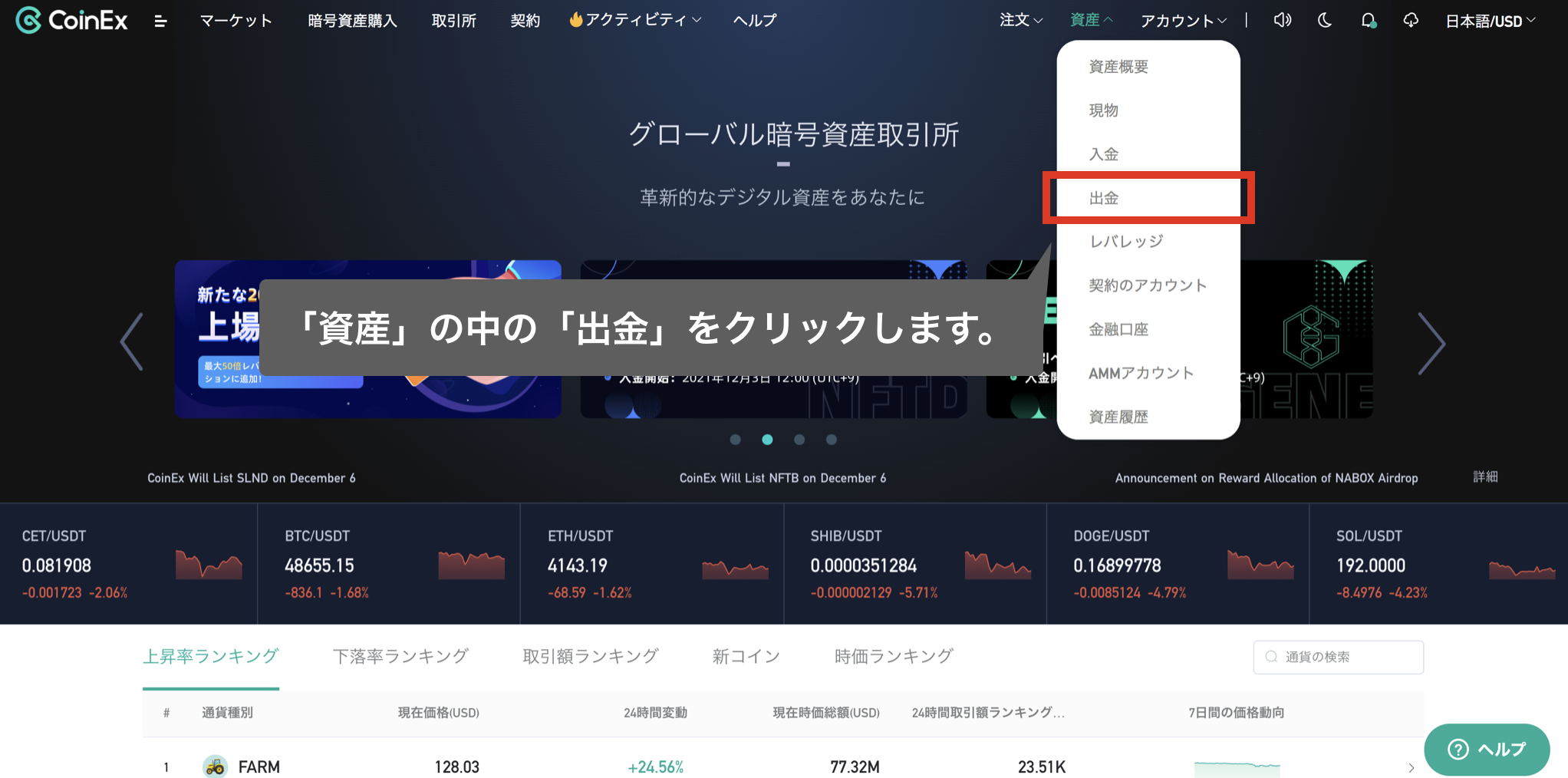Select fourth carousel dot
The height and width of the screenshot is (778, 1568).
832,440
